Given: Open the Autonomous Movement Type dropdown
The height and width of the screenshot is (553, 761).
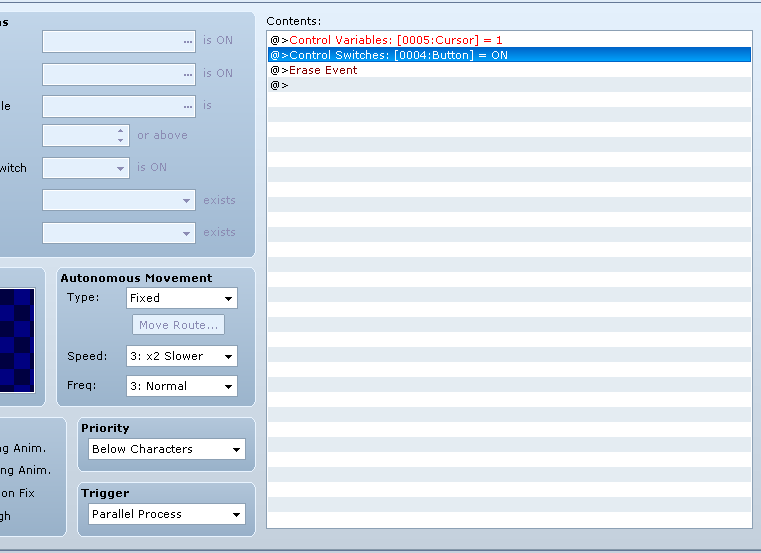Looking at the screenshot, I should point(182,298).
